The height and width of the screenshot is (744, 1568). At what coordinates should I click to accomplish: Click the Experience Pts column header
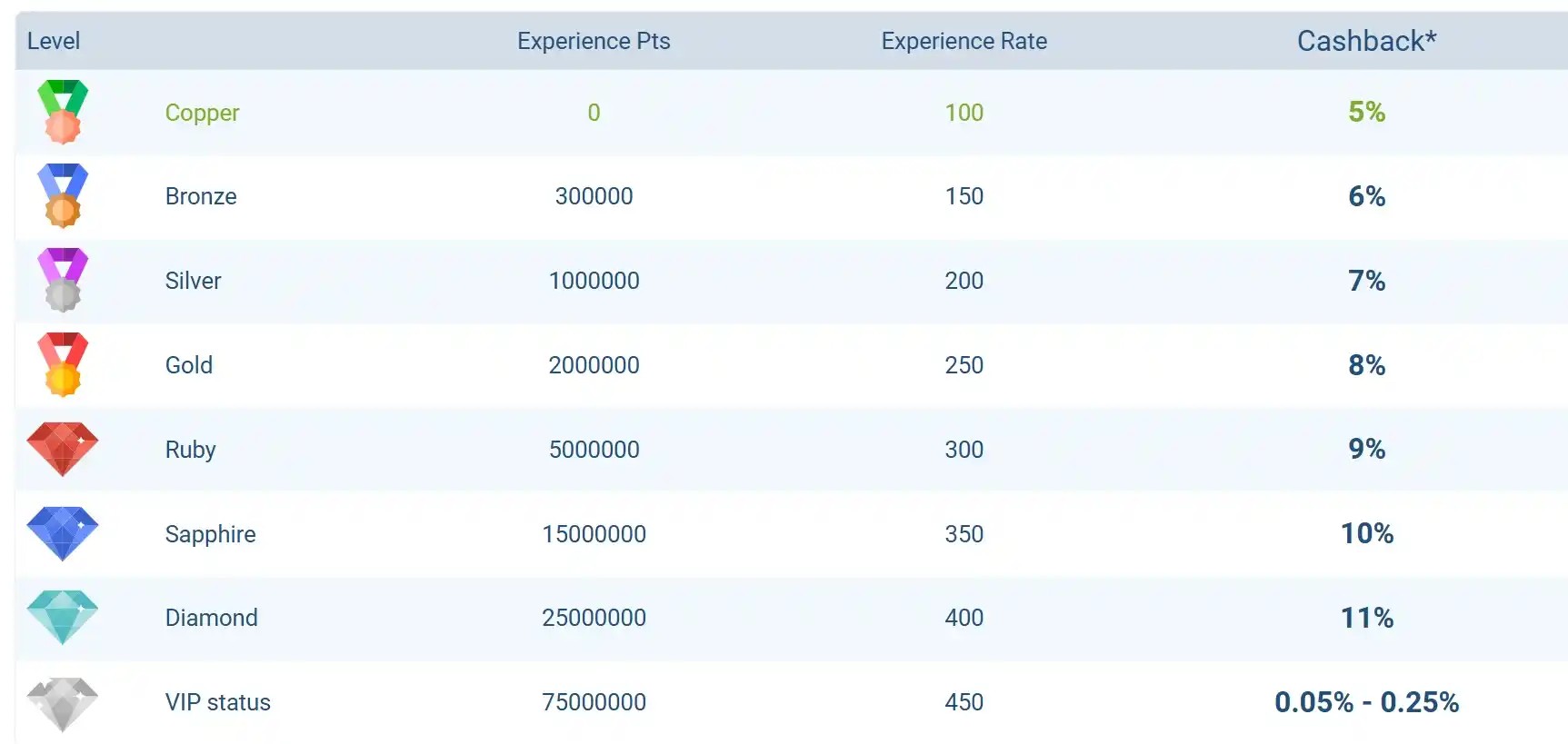[594, 41]
